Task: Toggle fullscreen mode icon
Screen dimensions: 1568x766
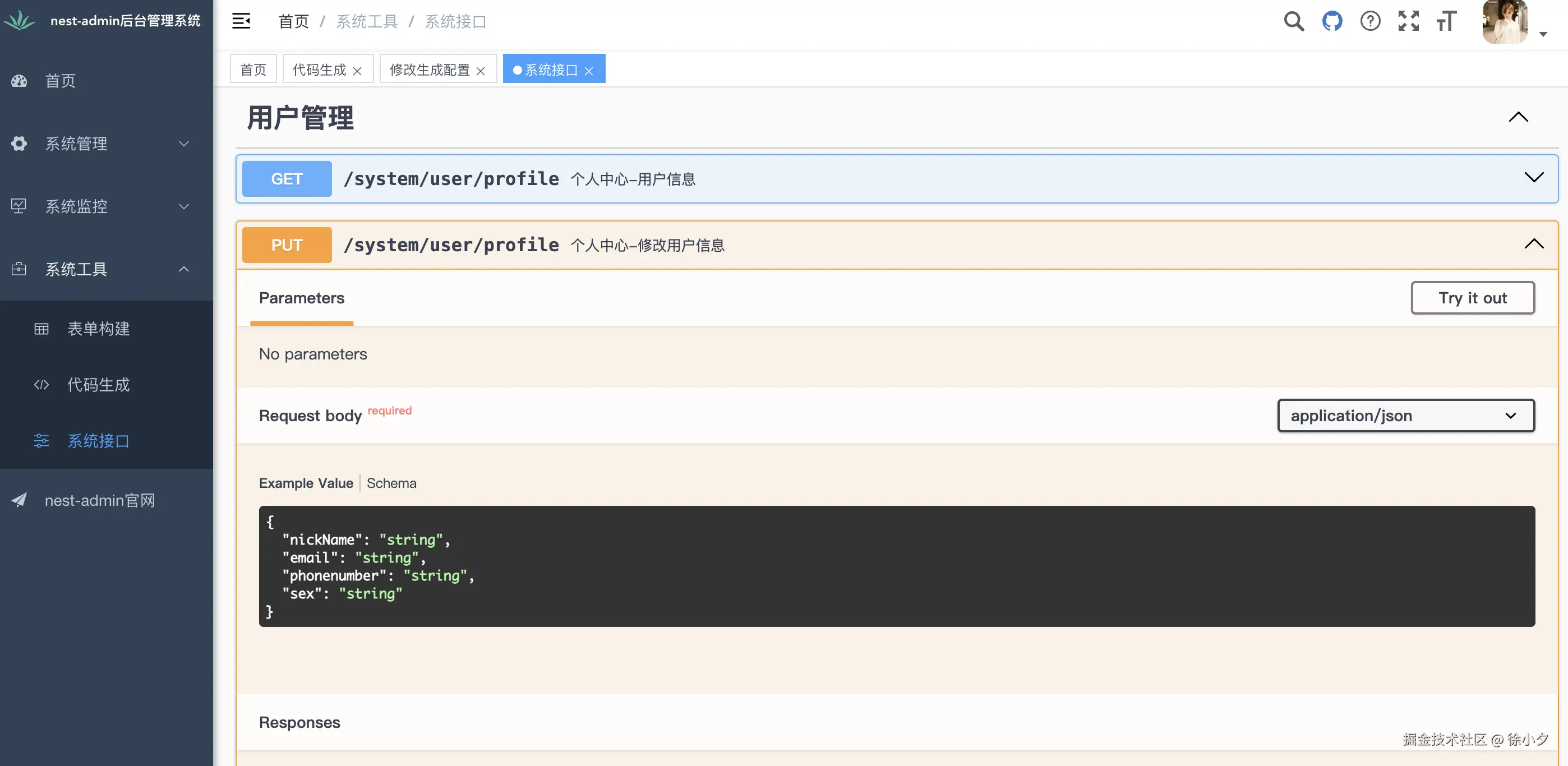Action: (x=1409, y=21)
